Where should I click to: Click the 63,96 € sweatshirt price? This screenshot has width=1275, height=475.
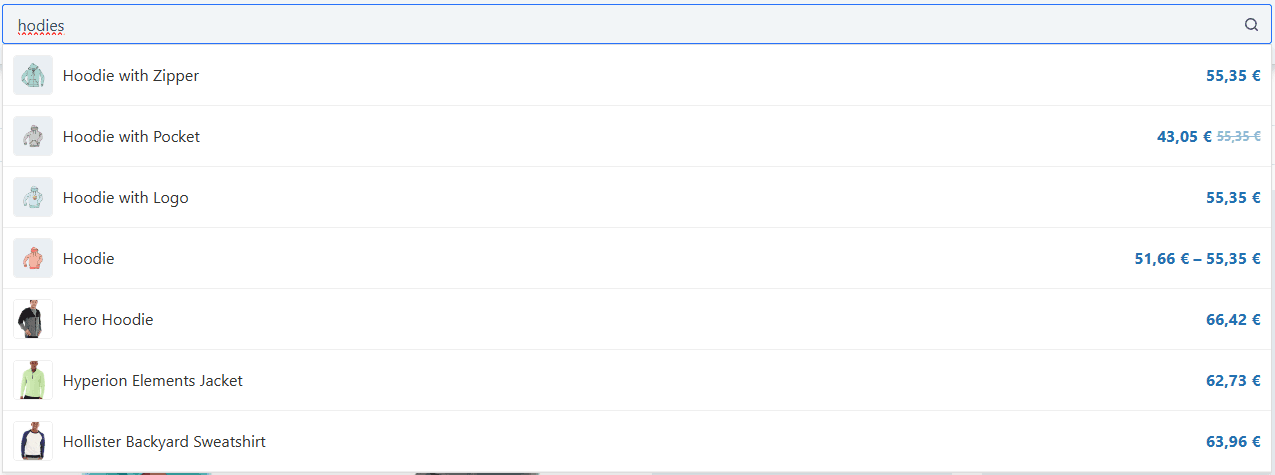point(1233,442)
